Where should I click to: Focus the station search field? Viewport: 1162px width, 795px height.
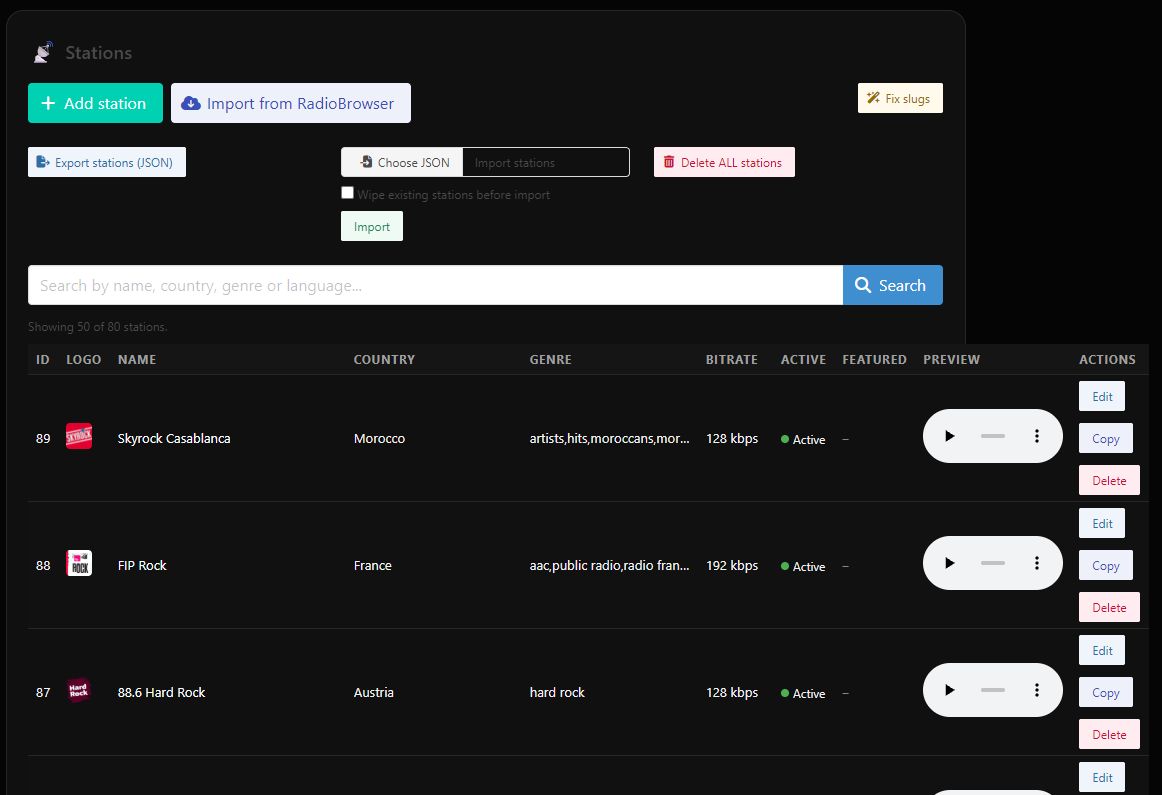pos(435,285)
